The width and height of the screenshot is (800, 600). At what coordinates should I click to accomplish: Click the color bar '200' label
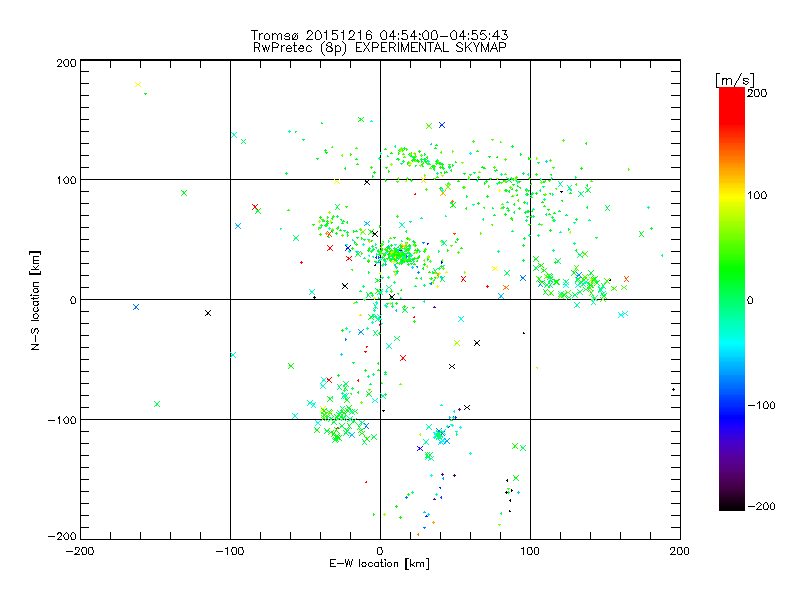coord(757,93)
